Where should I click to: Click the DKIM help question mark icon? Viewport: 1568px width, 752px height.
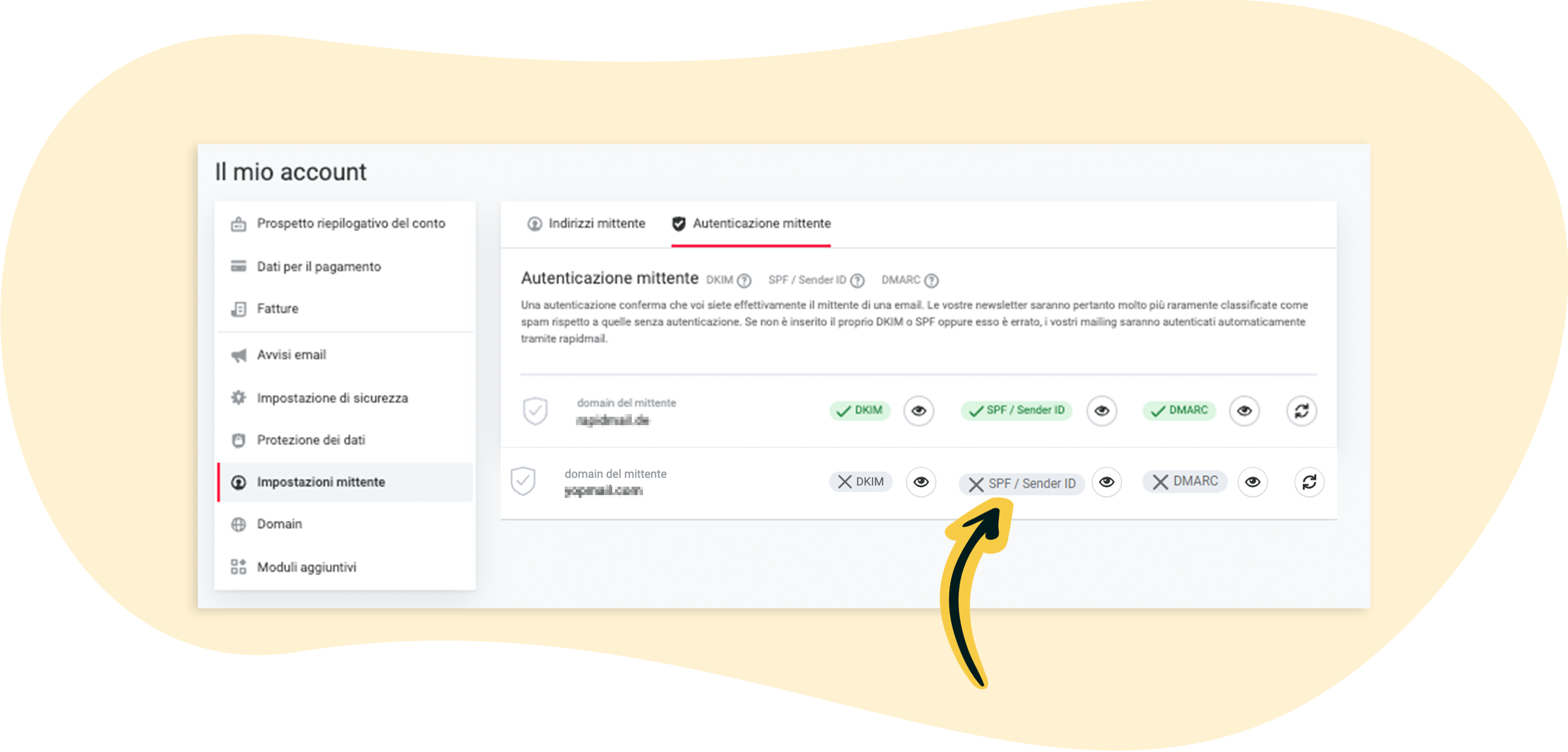coord(744,280)
